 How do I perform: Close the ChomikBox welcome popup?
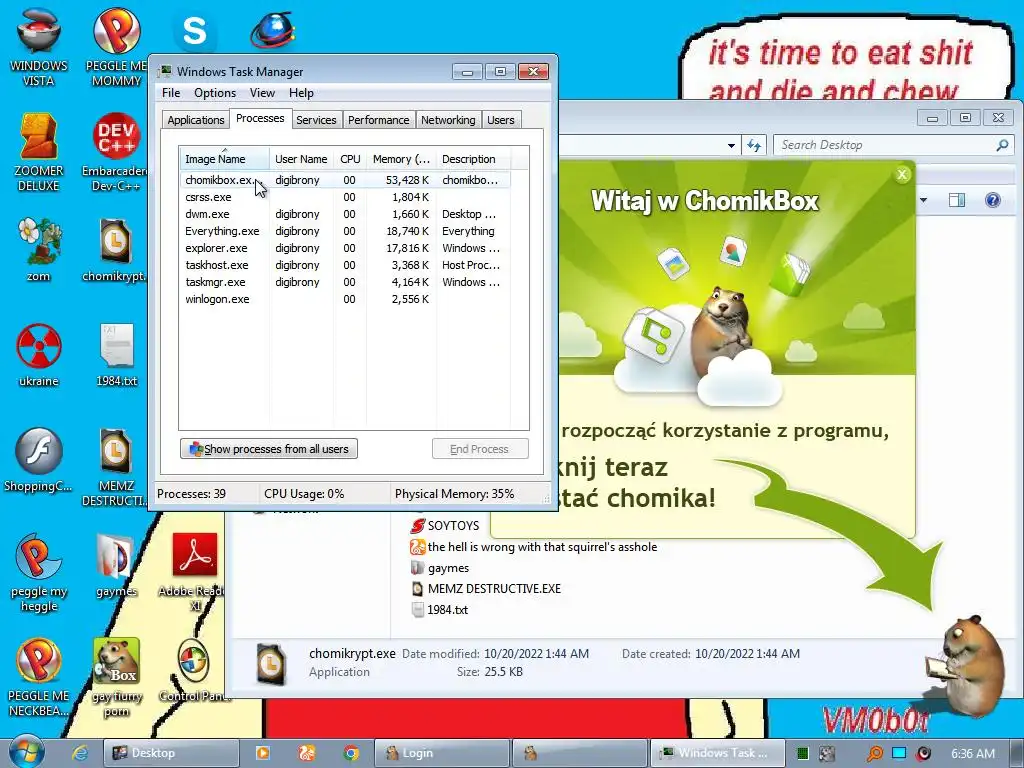coord(902,174)
